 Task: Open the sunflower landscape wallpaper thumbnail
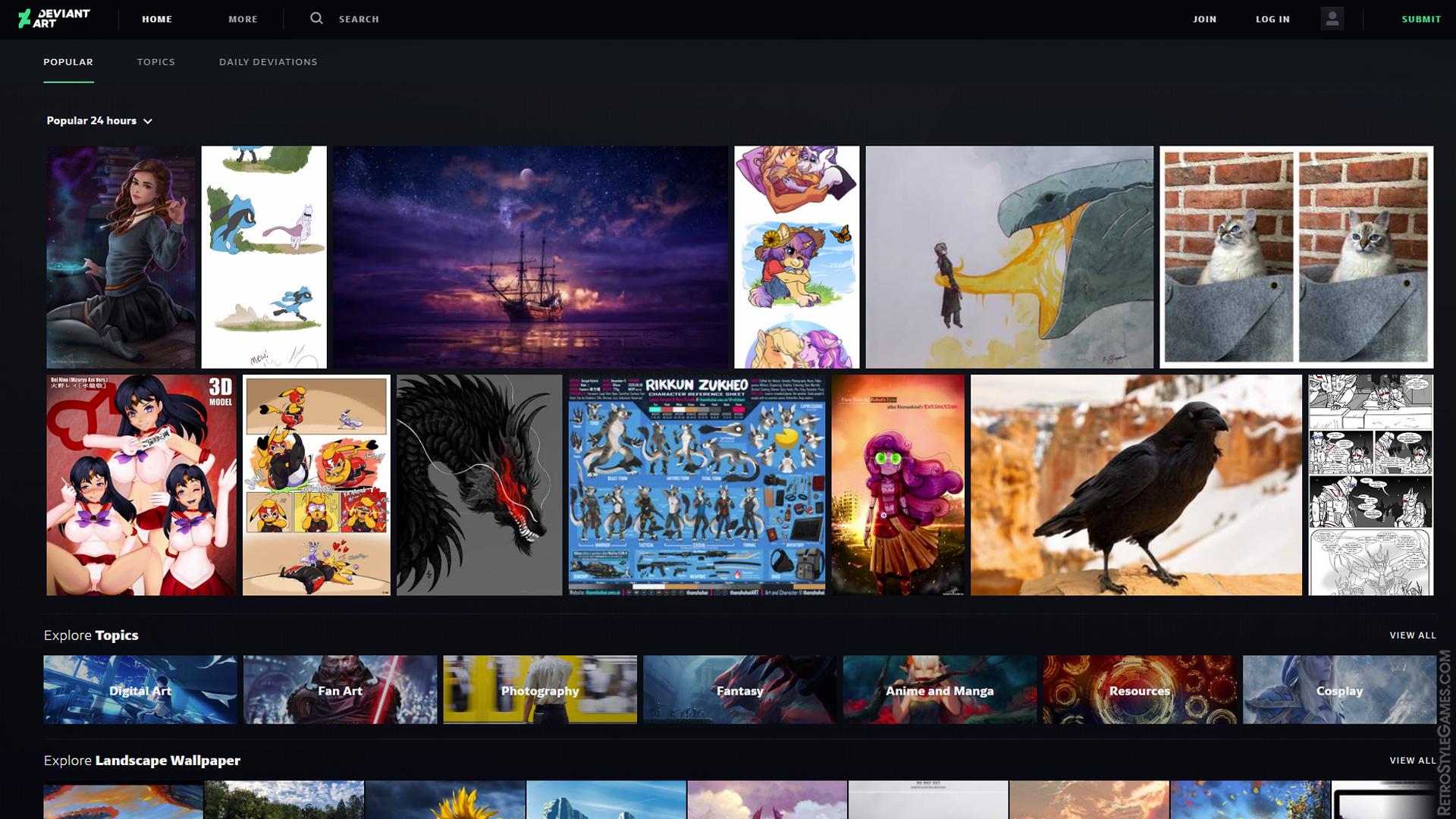pyautogui.click(x=445, y=799)
